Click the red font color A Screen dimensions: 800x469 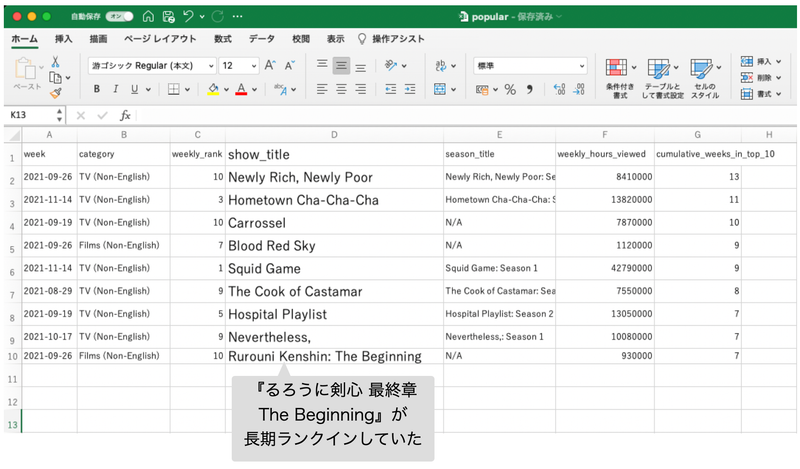[x=241, y=89]
